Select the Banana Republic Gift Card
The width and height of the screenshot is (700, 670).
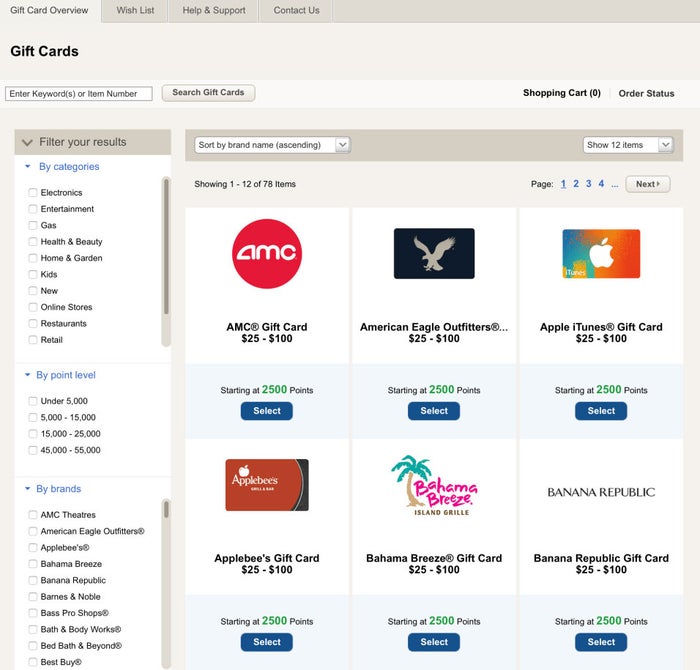coord(601,642)
